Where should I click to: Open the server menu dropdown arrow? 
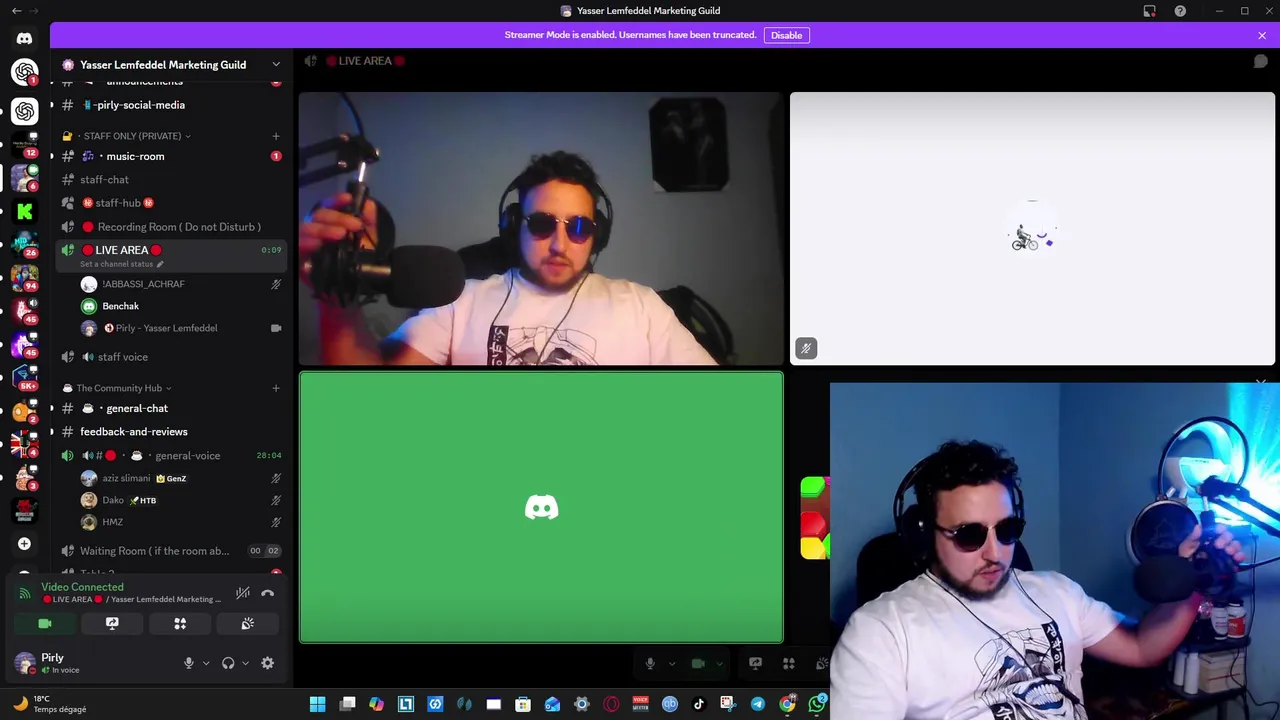tap(276, 65)
